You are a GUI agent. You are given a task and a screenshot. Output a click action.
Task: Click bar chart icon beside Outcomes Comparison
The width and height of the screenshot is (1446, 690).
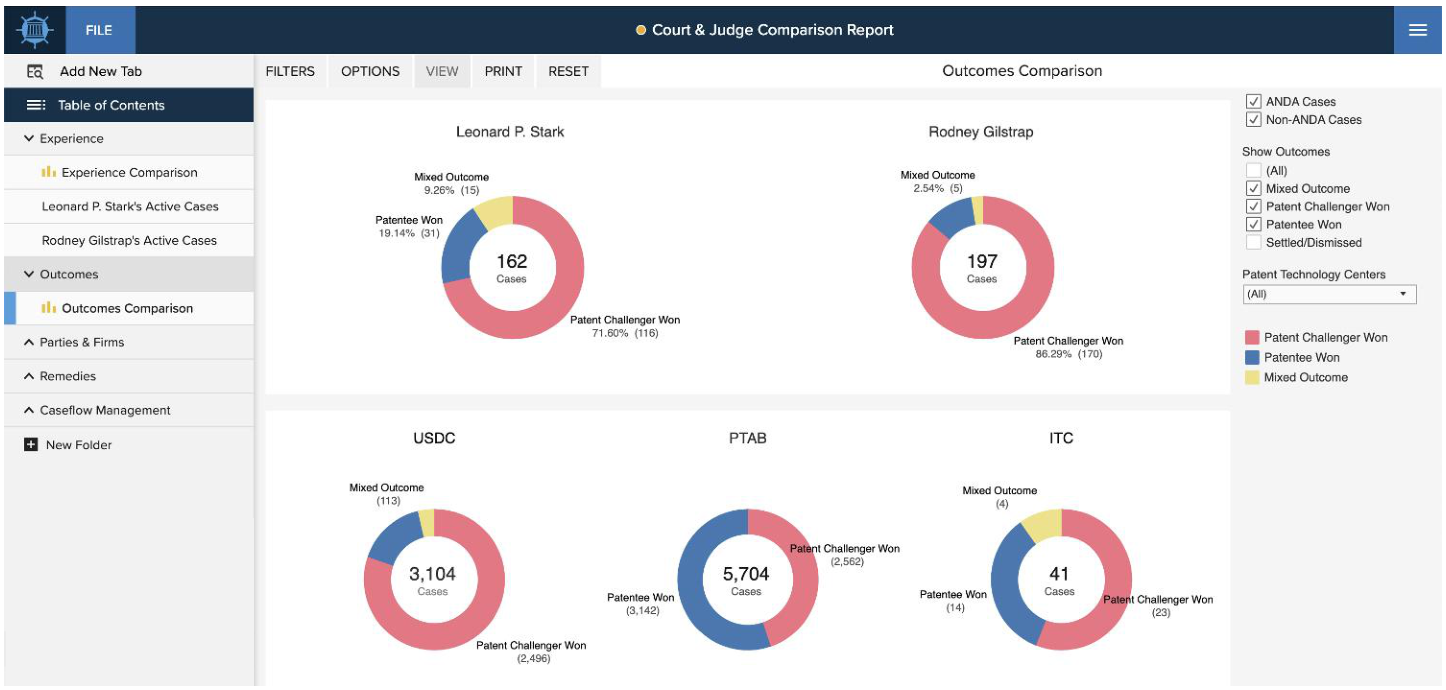48,308
